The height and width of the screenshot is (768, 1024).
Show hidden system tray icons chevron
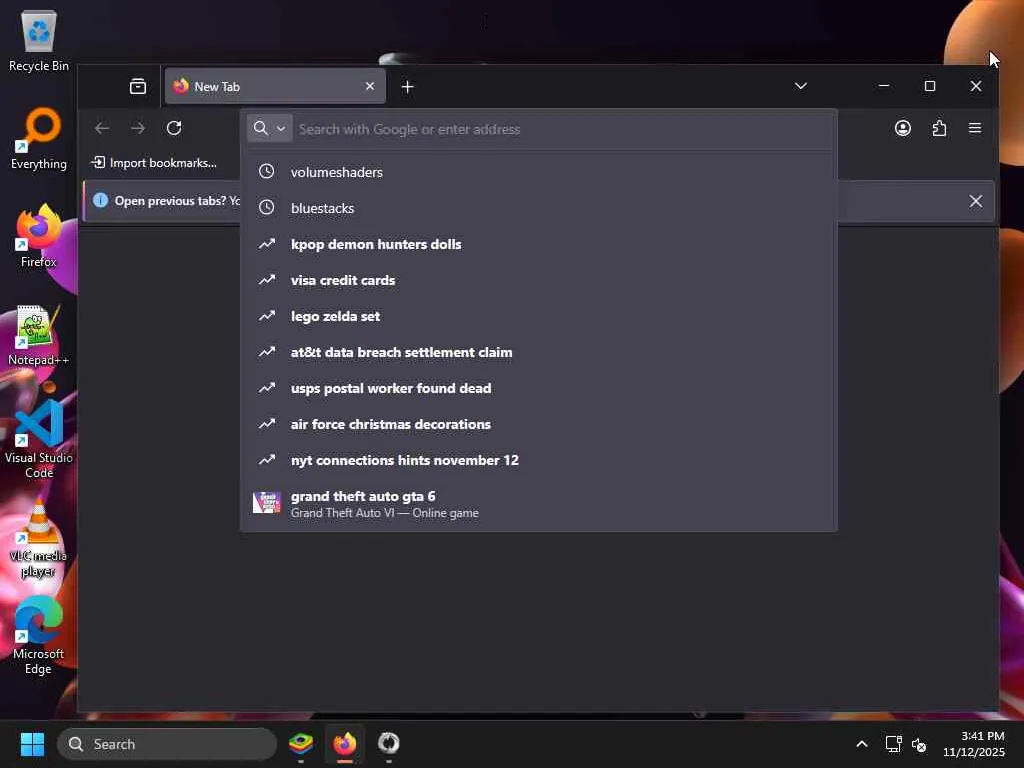coord(862,744)
